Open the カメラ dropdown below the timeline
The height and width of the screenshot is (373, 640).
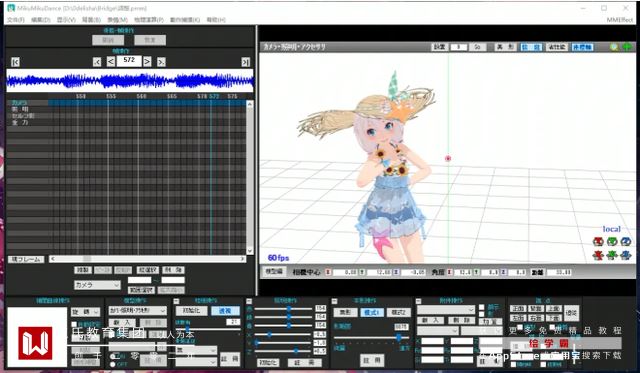point(97,285)
